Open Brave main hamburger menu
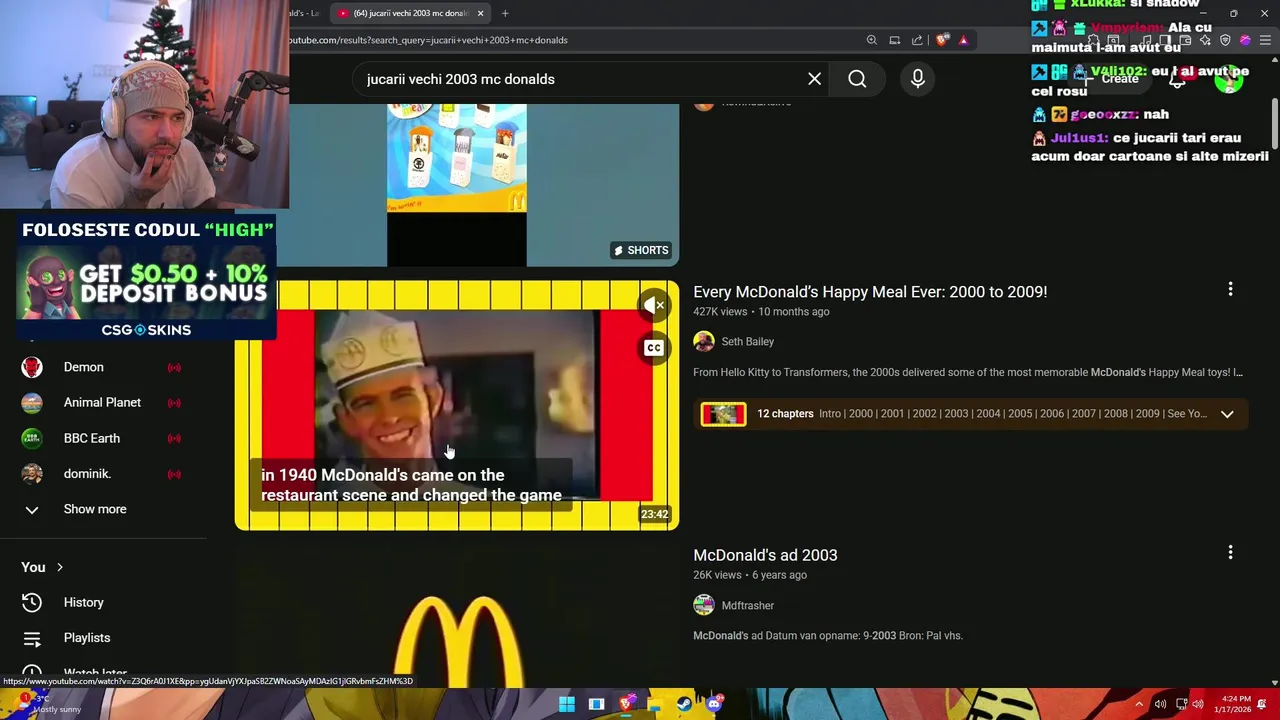The width and height of the screenshot is (1280, 720). [x=1263, y=40]
